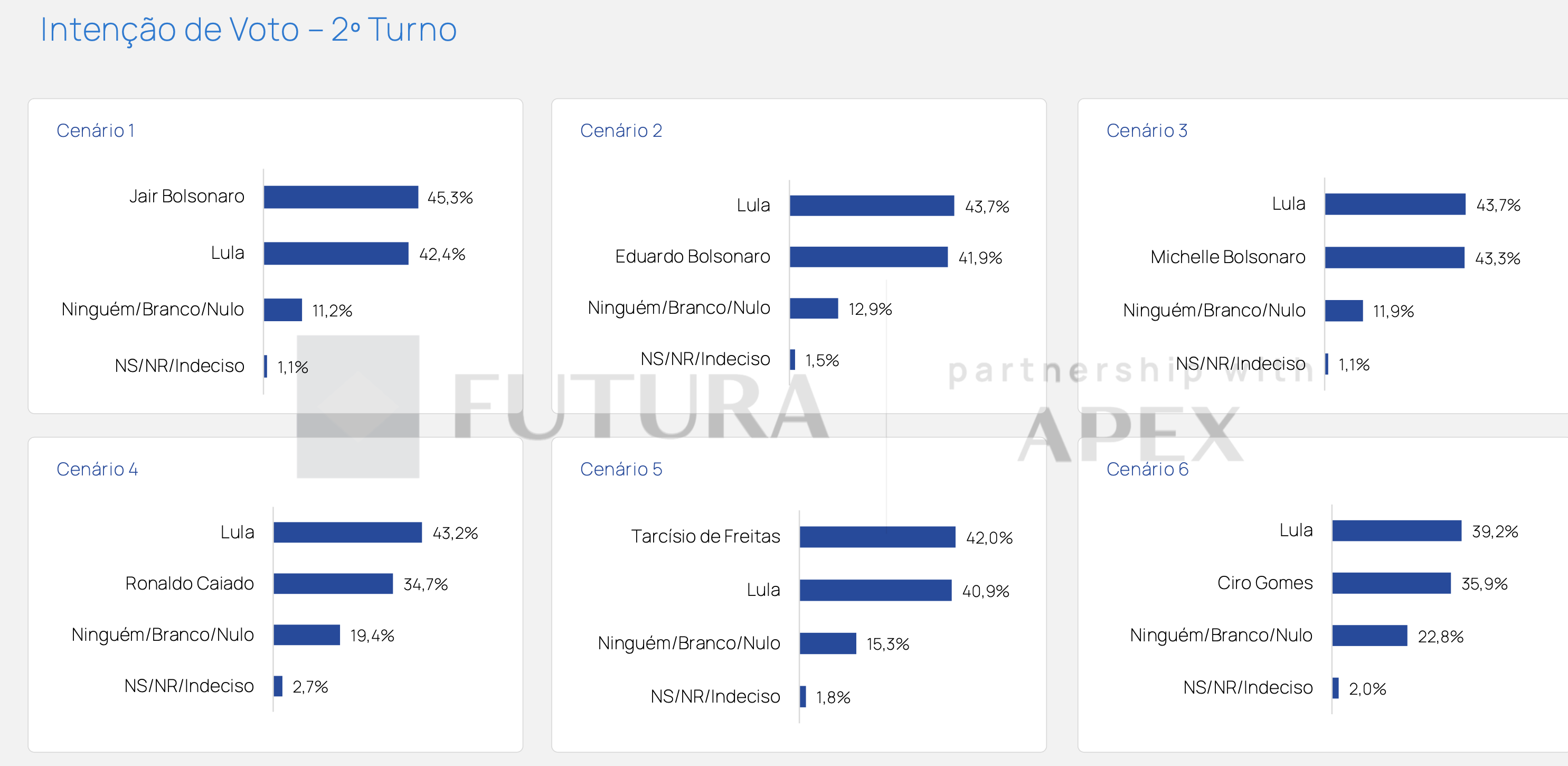Click the "Intenção de Voto – 2º Turno" title
This screenshot has width=1568, height=766.
tap(248, 30)
